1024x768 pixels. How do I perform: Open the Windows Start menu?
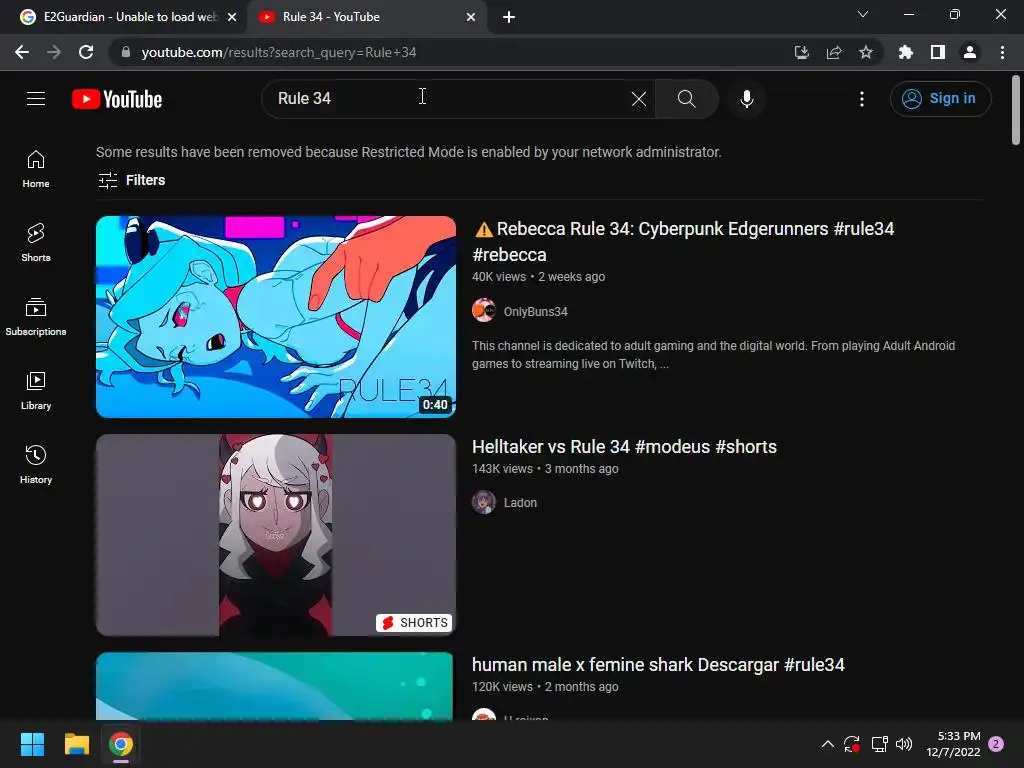32,744
